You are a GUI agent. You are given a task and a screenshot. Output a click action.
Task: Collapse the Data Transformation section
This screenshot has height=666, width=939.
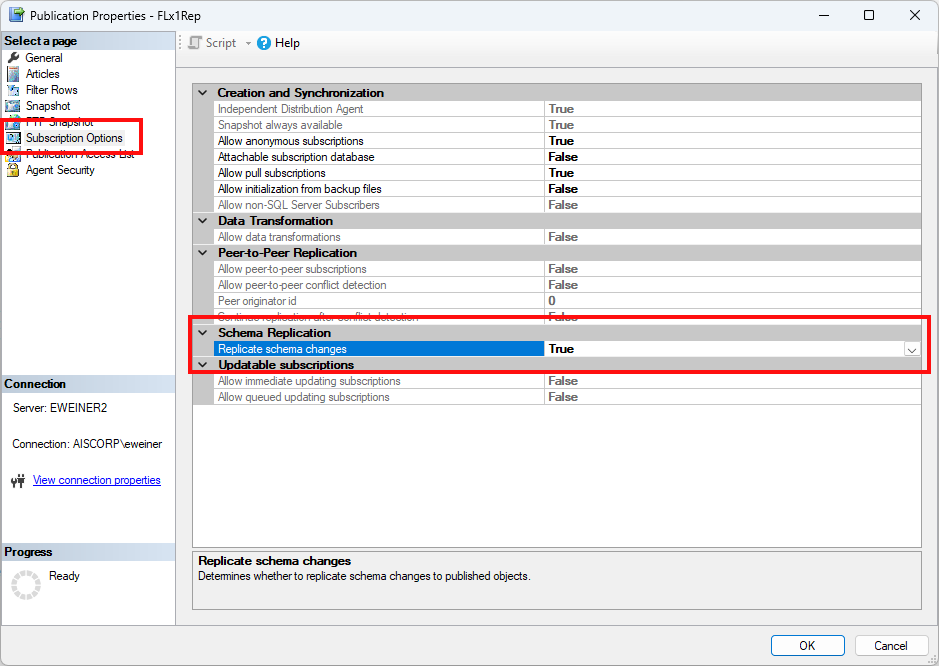(x=201, y=220)
